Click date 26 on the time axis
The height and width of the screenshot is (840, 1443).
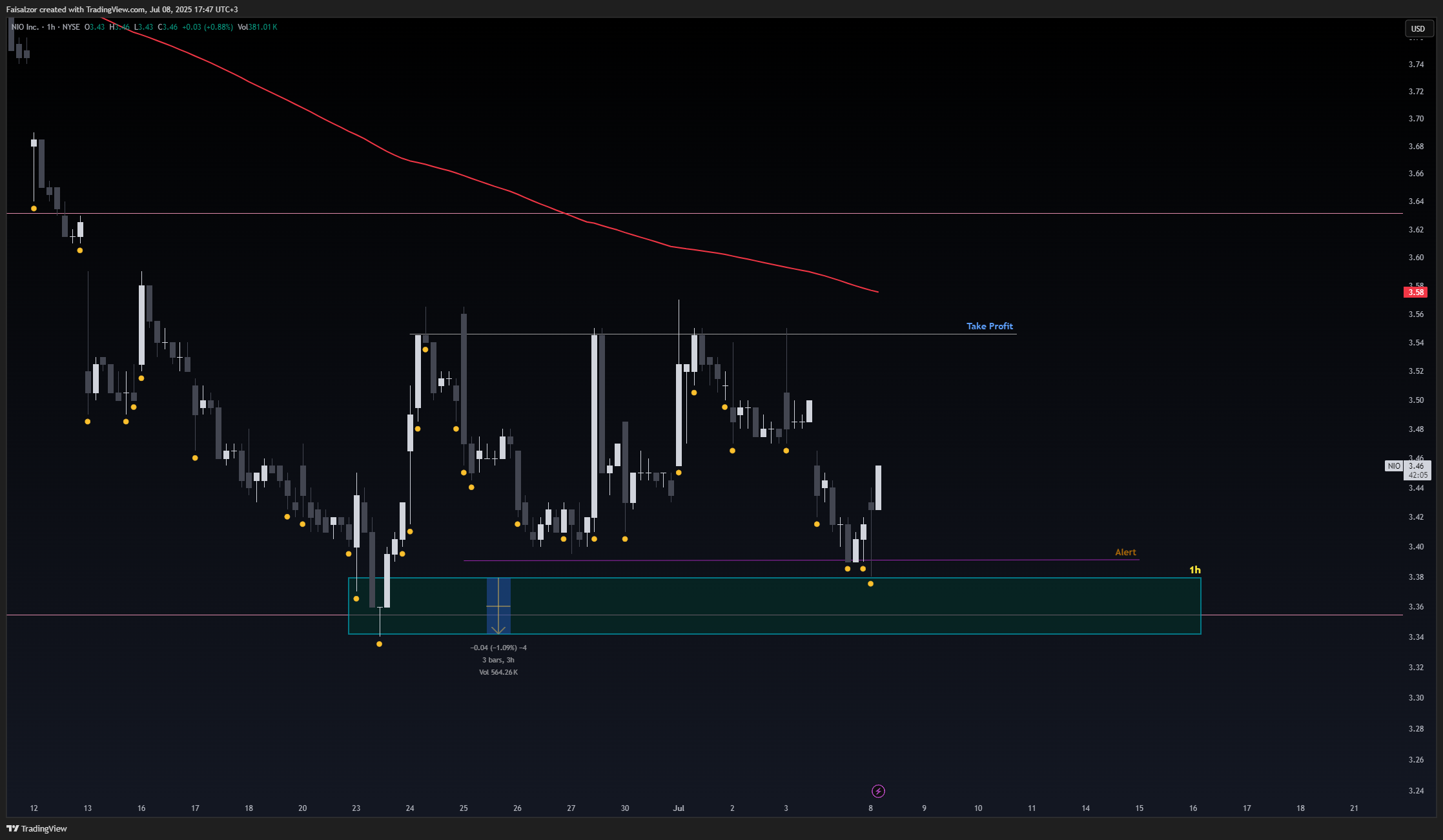coord(517,808)
